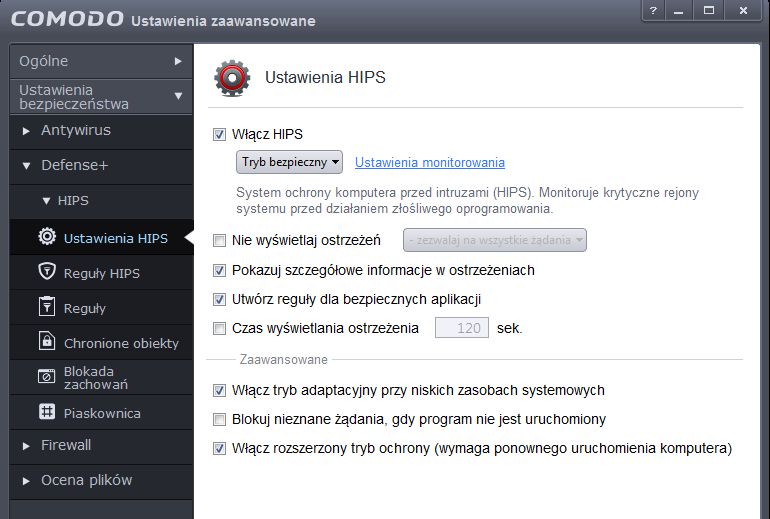Click the Antywirus label in sidebar
The image size is (770, 519).
76,130
